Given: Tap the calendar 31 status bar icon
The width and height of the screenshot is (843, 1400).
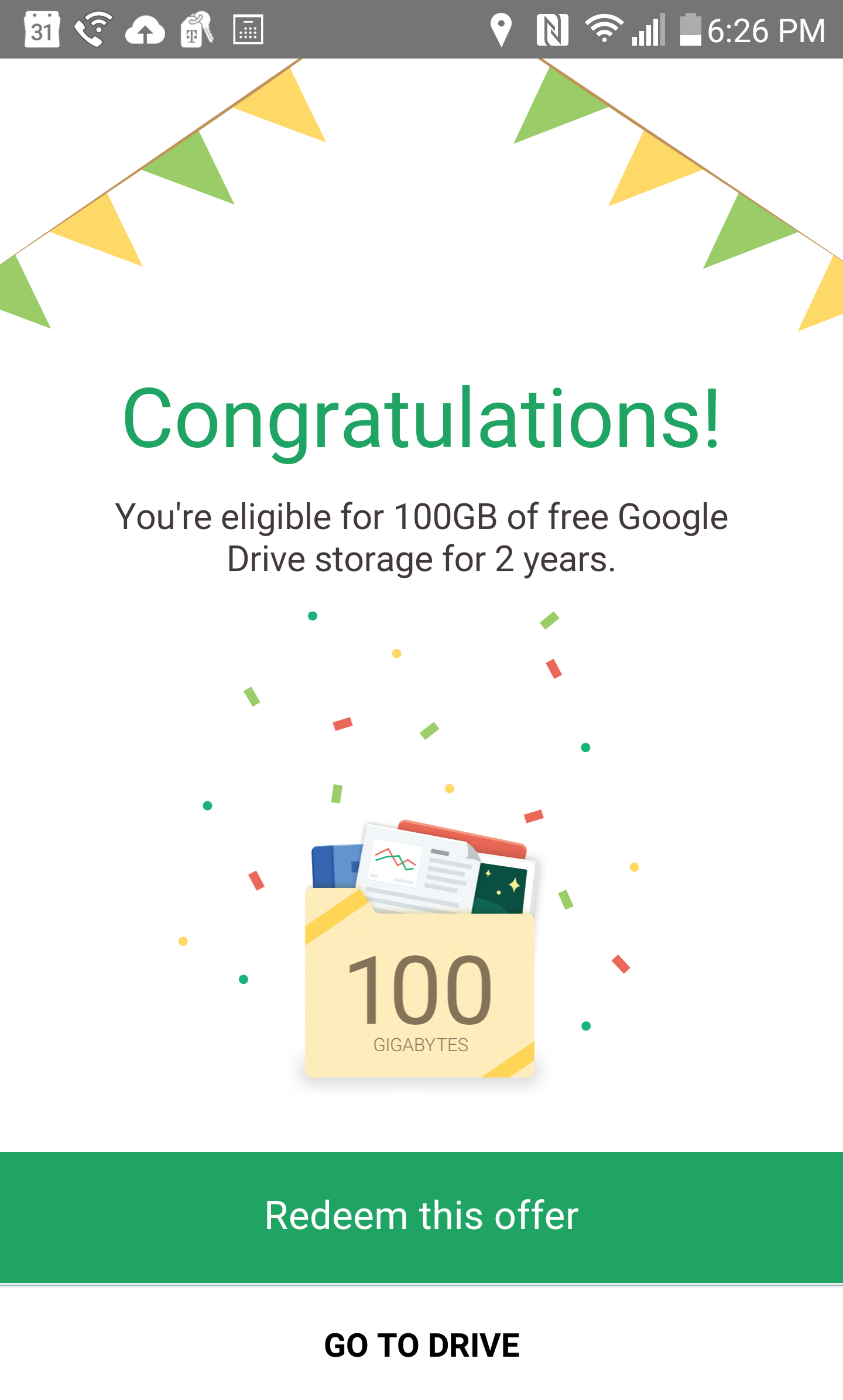Looking at the screenshot, I should [42, 29].
